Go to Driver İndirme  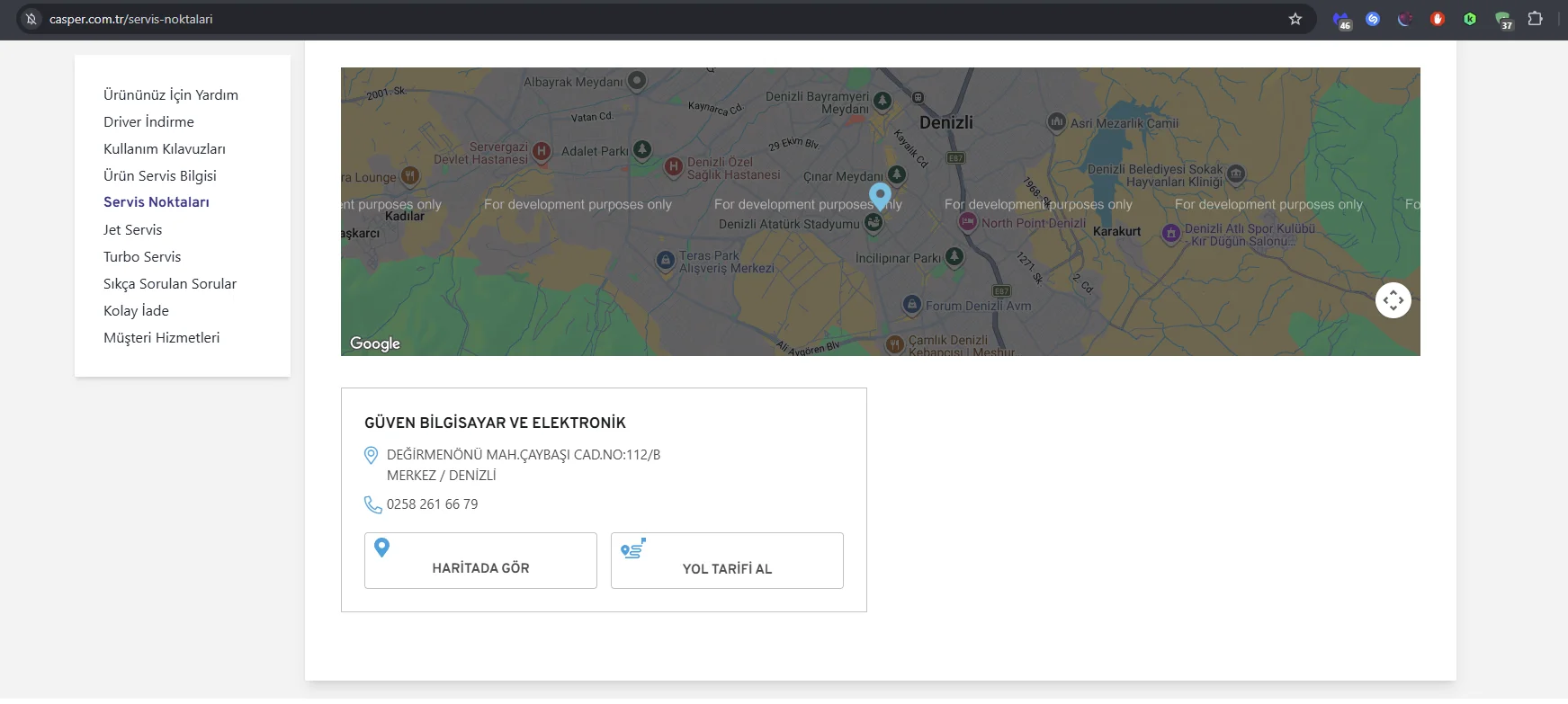148,122
